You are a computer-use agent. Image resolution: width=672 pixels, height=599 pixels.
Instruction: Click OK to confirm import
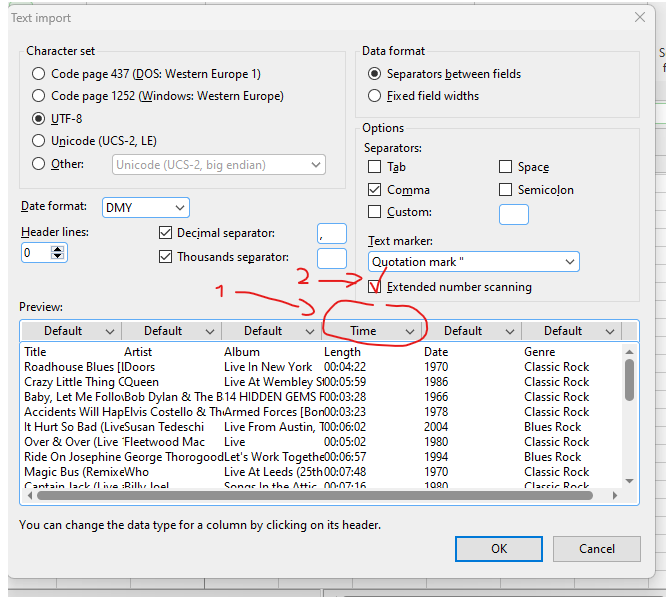tap(498, 548)
